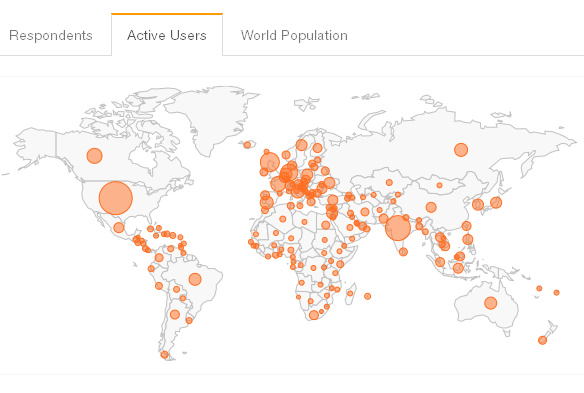Select the bubble over Mongolia
This screenshot has height=393, width=584.
pyautogui.click(x=439, y=185)
